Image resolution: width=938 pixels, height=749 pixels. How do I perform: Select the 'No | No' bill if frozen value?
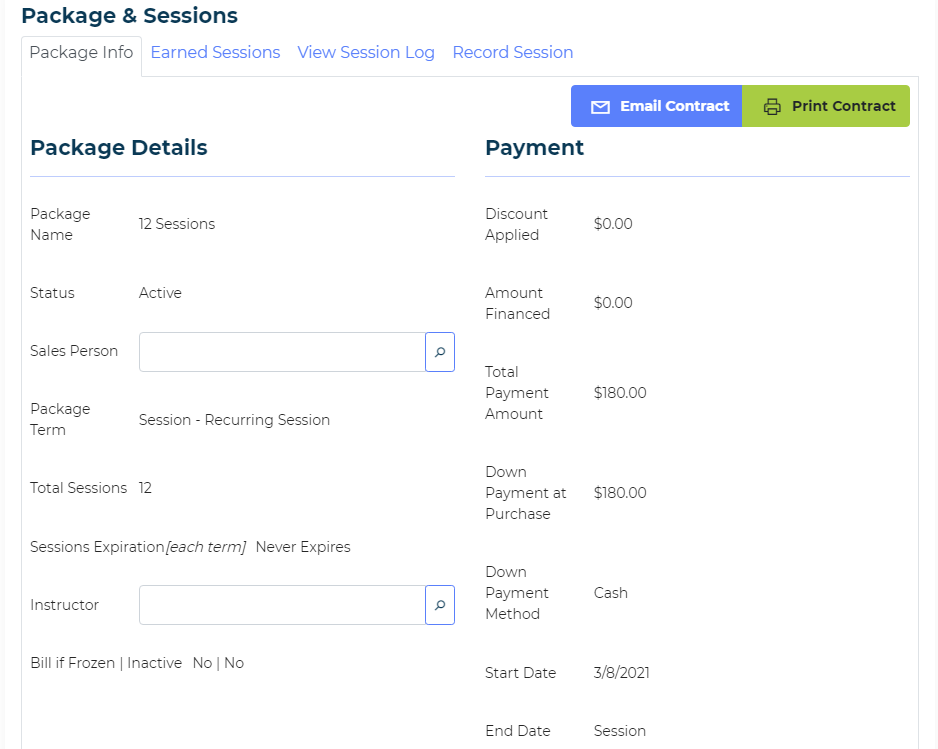[218, 663]
